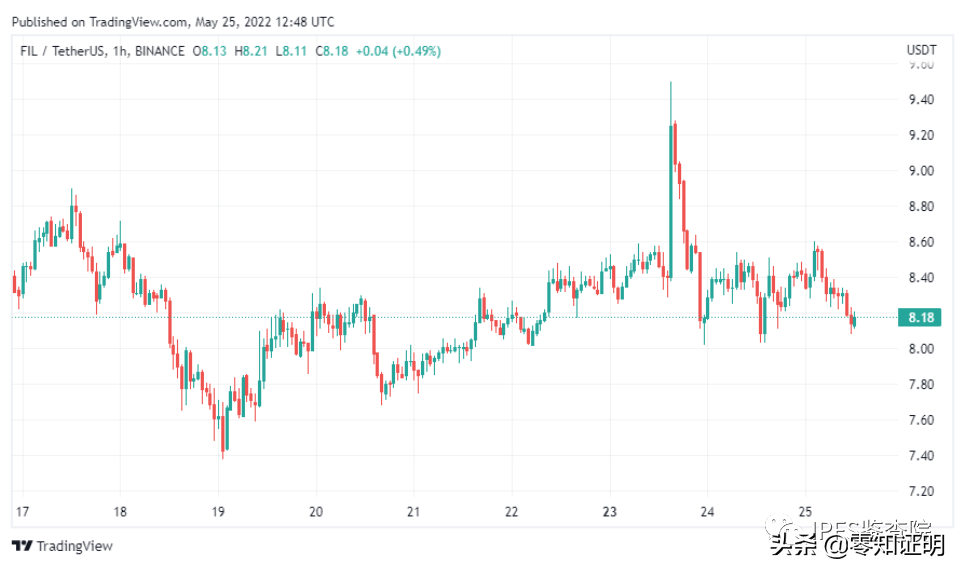Click date label 21 on time axis
The image size is (963, 574).
click(413, 511)
